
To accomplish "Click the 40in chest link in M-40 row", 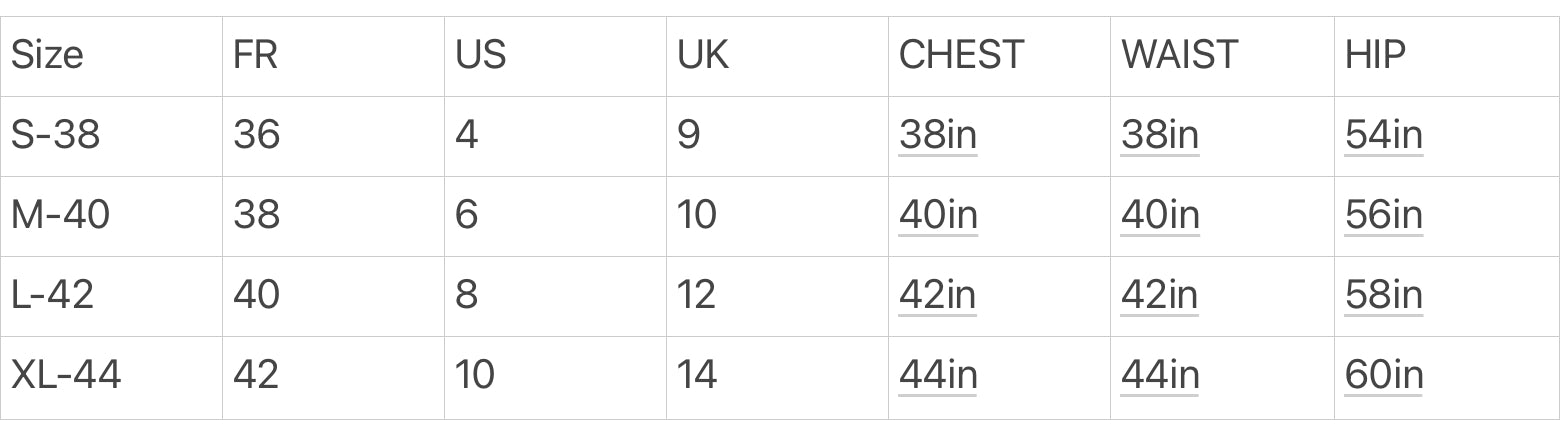I will 937,215.
